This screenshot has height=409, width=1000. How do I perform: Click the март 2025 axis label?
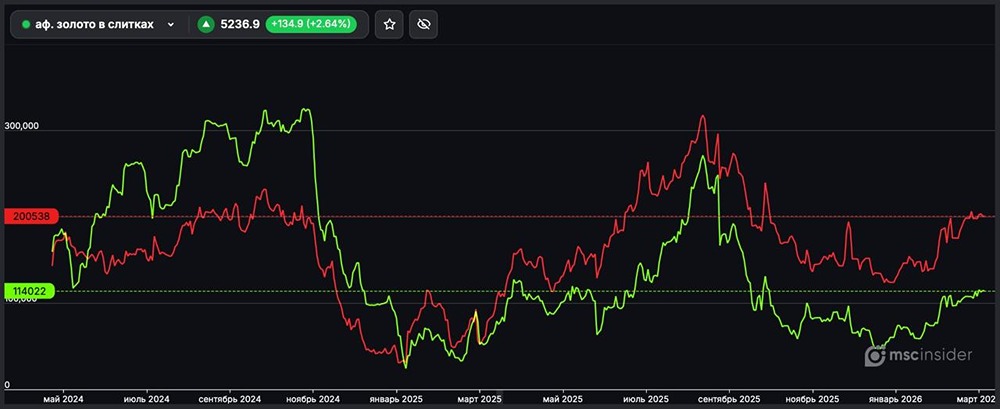pyautogui.click(x=480, y=398)
